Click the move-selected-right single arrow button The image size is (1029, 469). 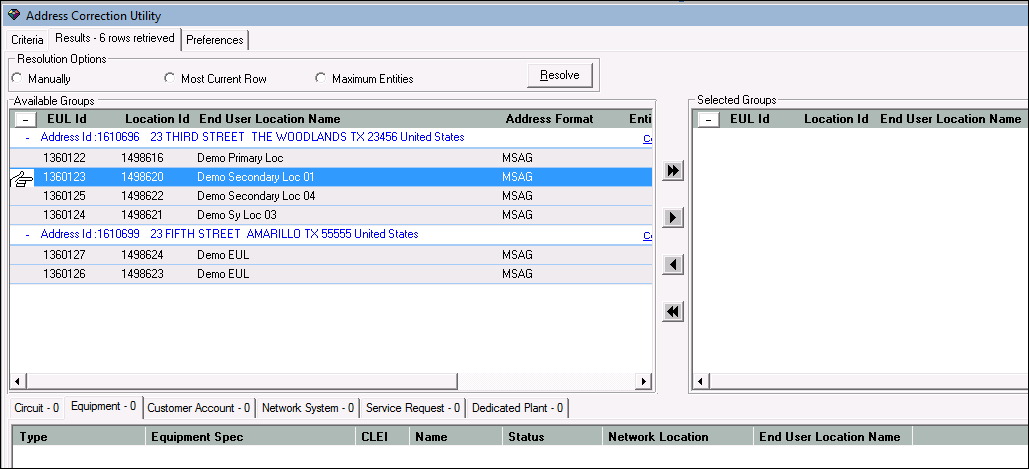point(673,217)
